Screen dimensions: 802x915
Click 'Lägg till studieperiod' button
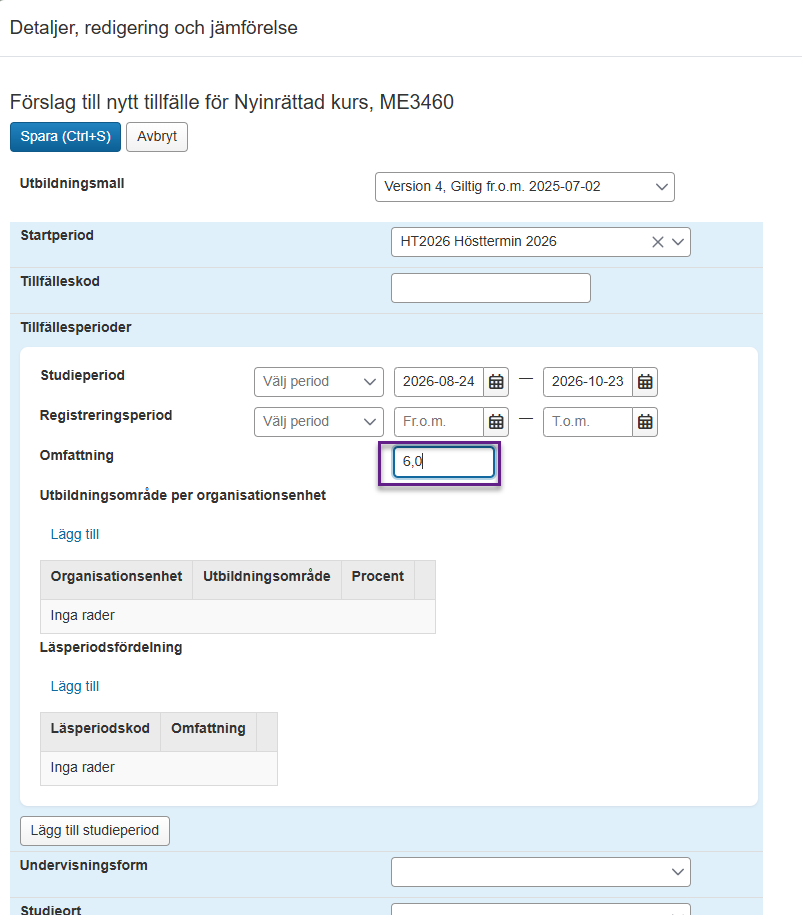pos(95,831)
